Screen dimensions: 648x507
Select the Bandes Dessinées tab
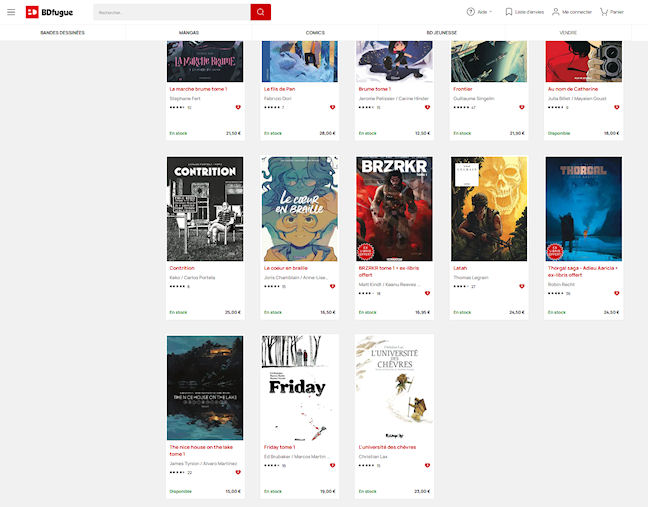(x=62, y=32)
